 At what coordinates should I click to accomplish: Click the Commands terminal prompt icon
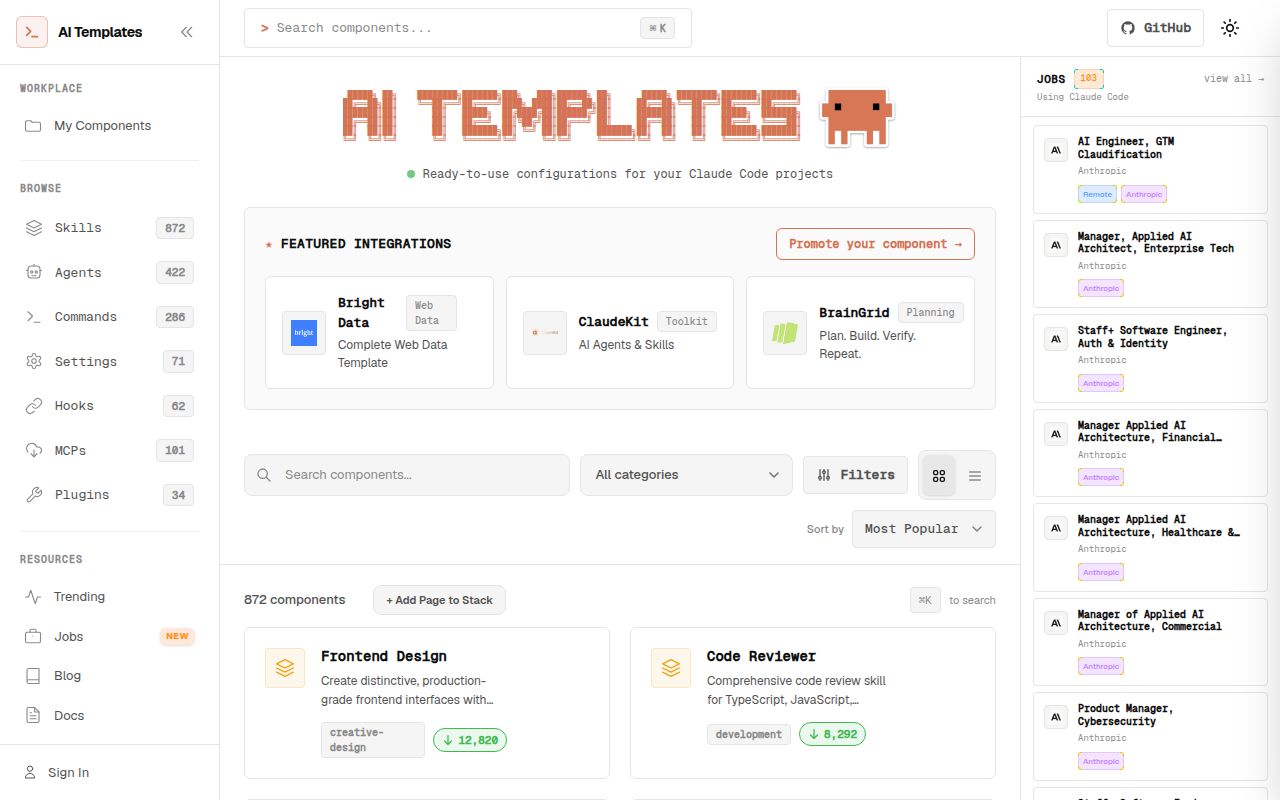point(34,317)
